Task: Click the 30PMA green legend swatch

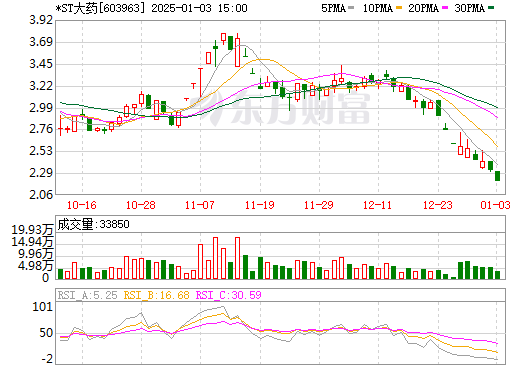Action: tap(491, 8)
